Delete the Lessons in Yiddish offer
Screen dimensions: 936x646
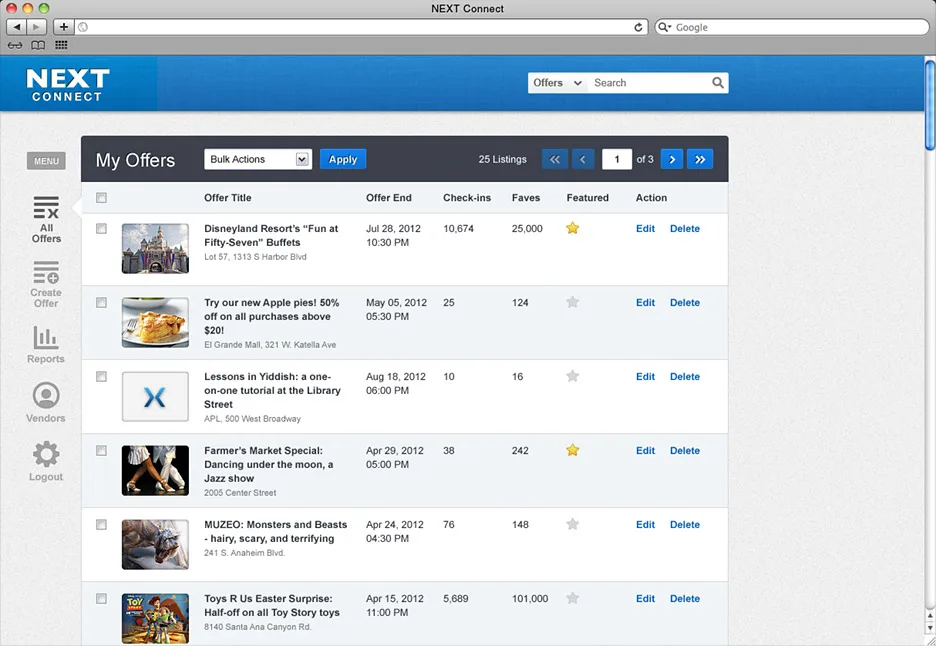point(685,377)
